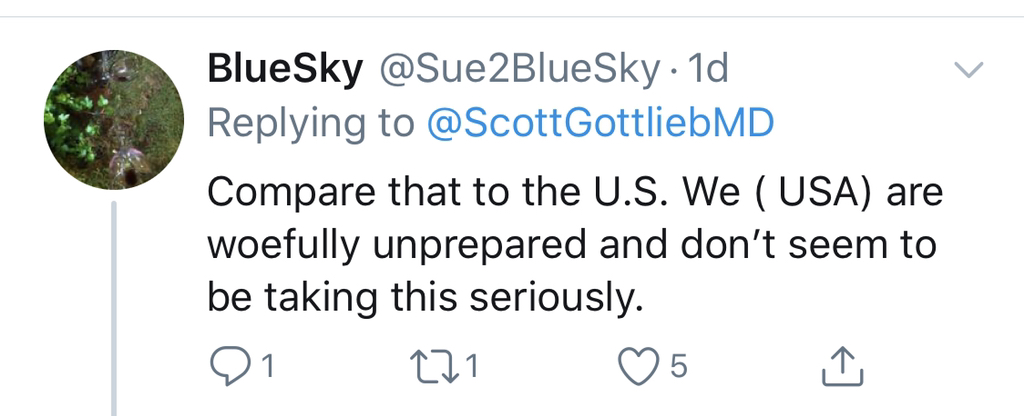Viewport: 1024px width, 416px height.
Task: Click the 1d timestamp
Action: [x=709, y=70]
